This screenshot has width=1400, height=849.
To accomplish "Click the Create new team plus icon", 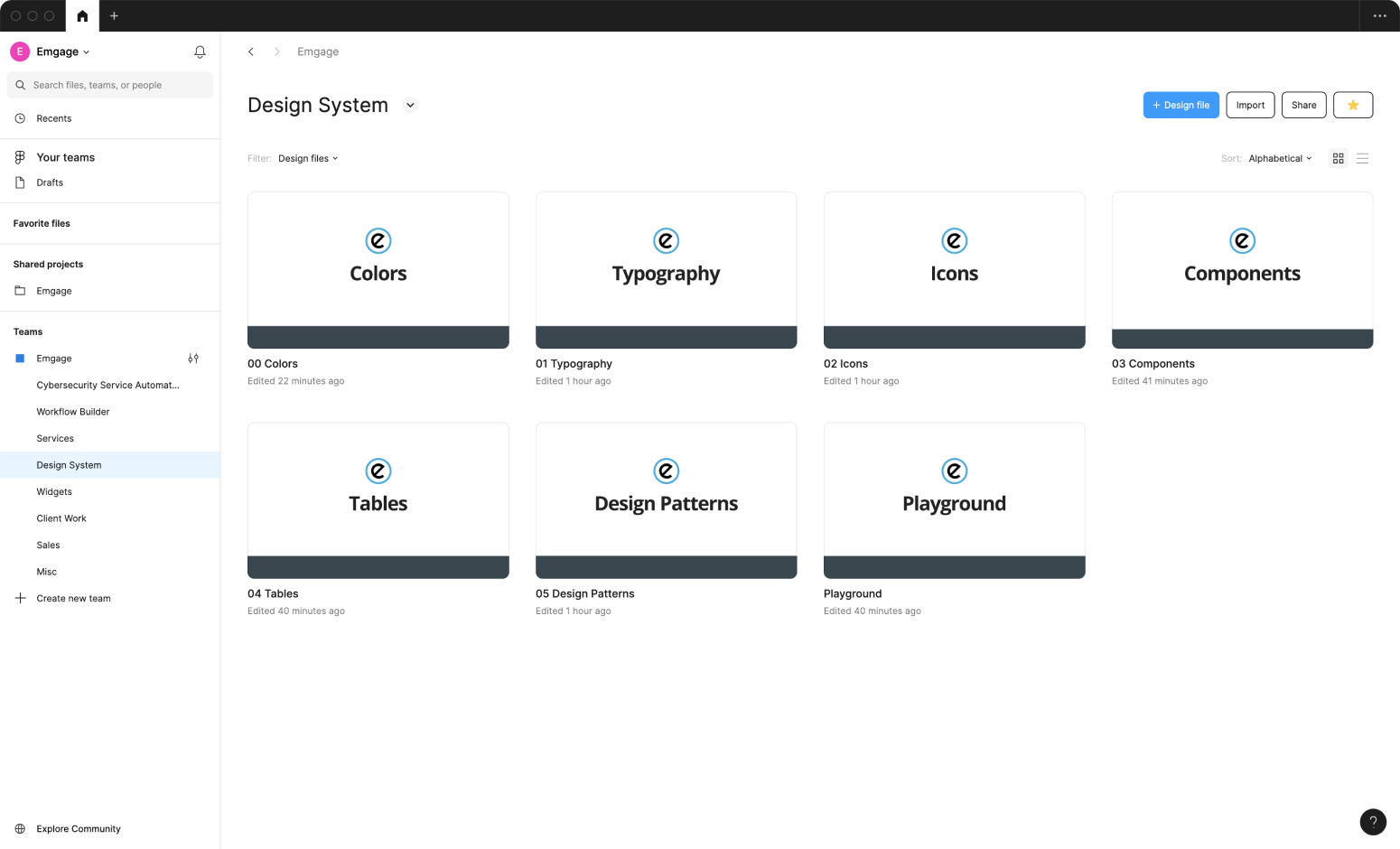I will pos(20,598).
